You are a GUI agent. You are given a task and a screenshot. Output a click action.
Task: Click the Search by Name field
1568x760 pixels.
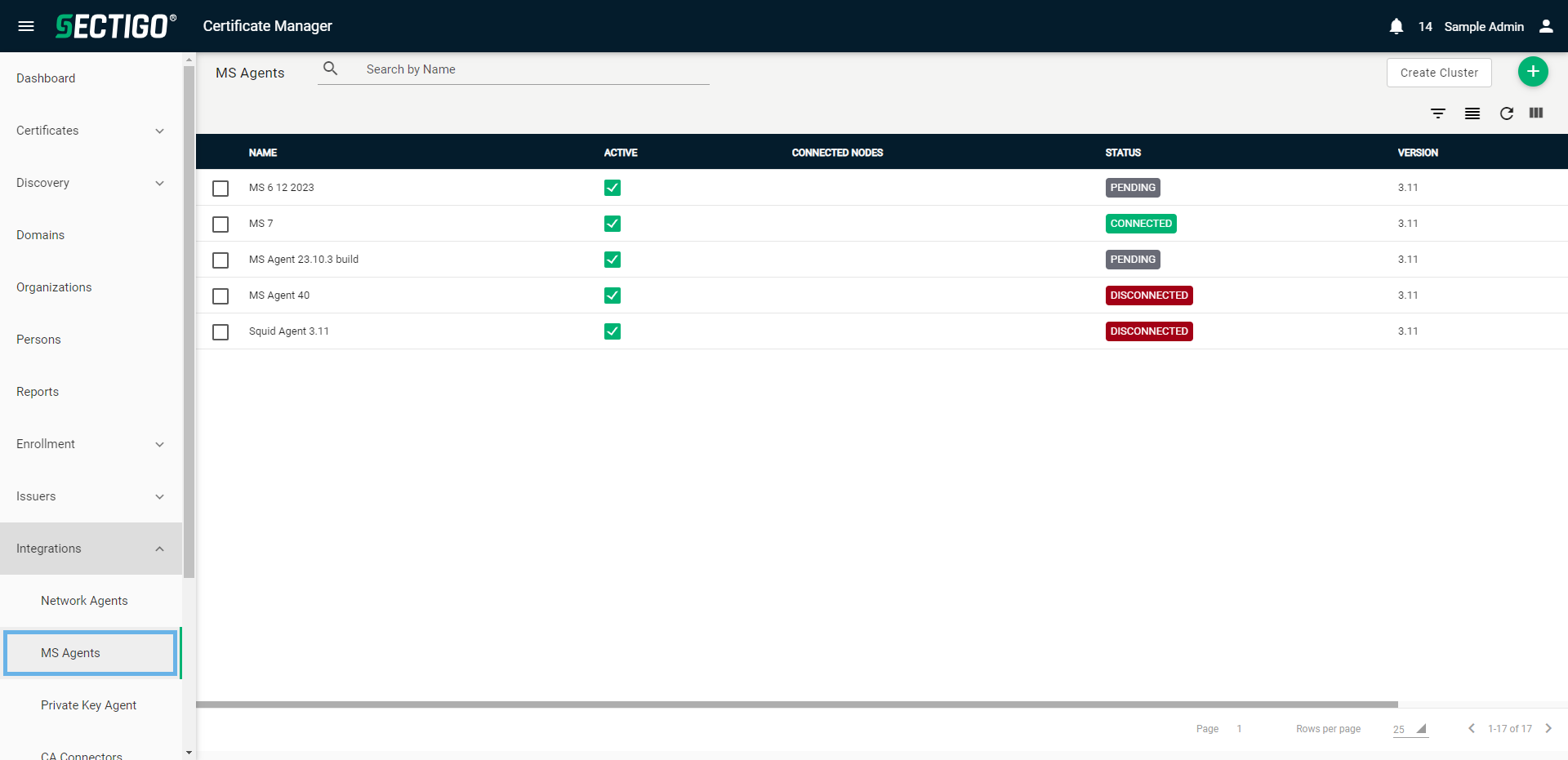(x=536, y=69)
